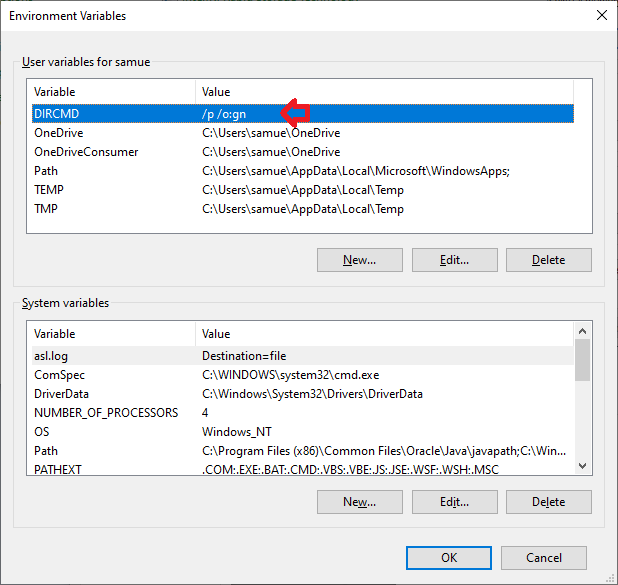
Task: Edit the selected system variable
Action: tap(454, 502)
